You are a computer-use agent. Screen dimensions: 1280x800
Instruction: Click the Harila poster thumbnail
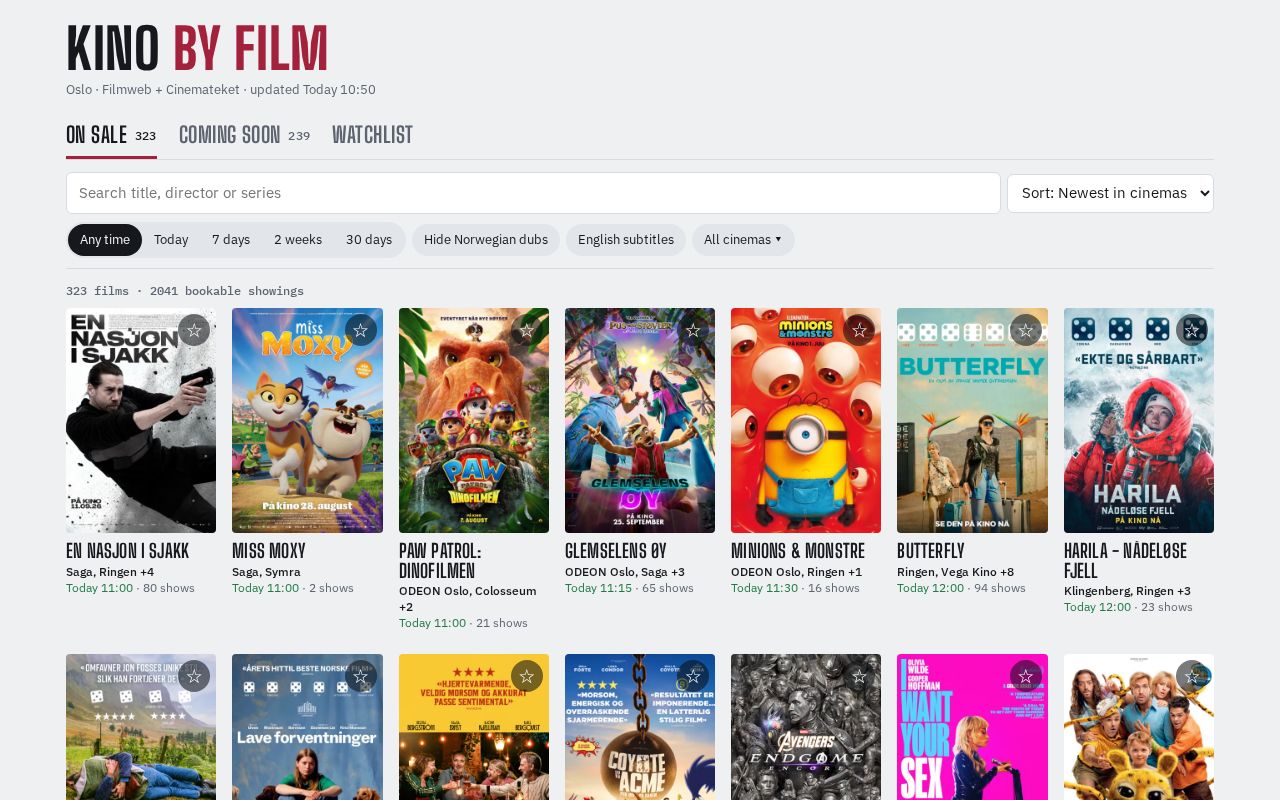tap(1139, 420)
